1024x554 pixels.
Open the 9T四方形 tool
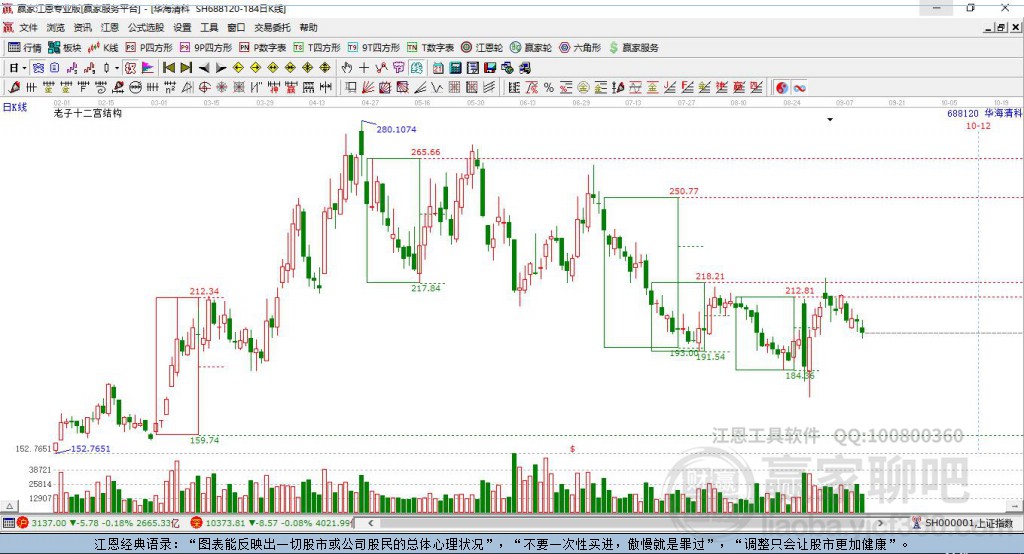pyautogui.click(x=374, y=48)
